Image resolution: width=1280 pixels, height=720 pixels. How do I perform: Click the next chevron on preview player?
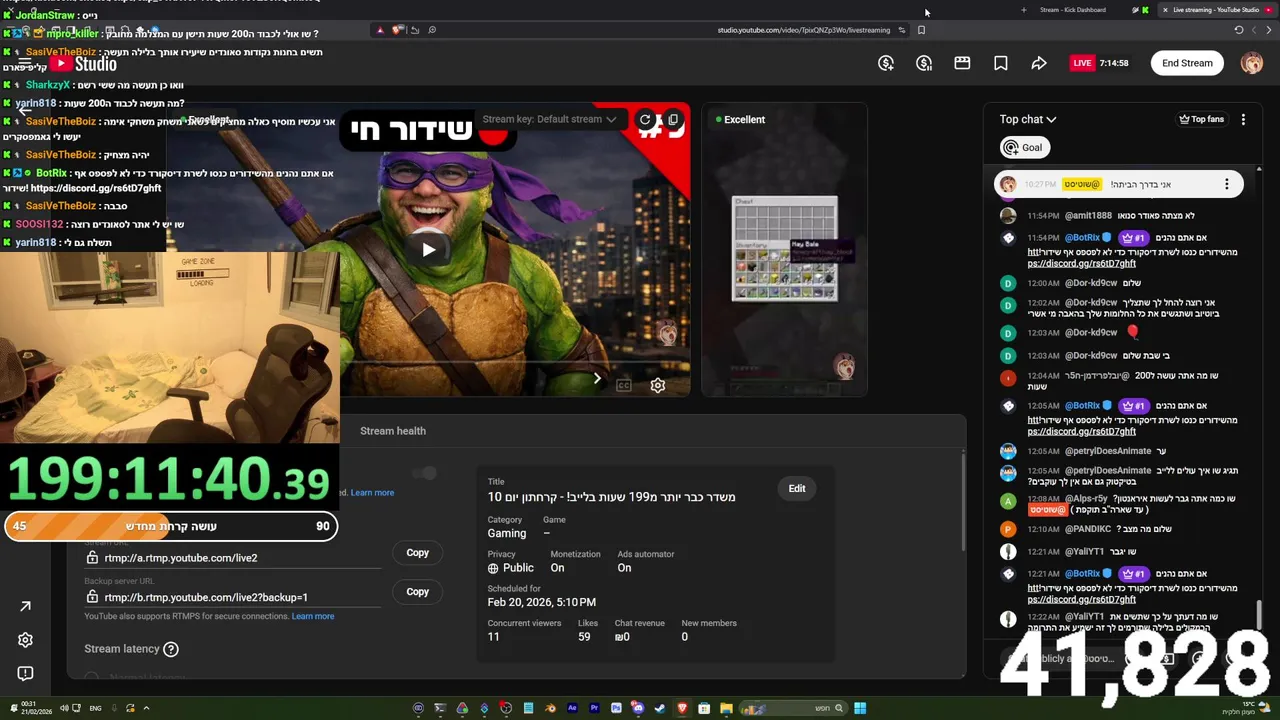click(597, 378)
